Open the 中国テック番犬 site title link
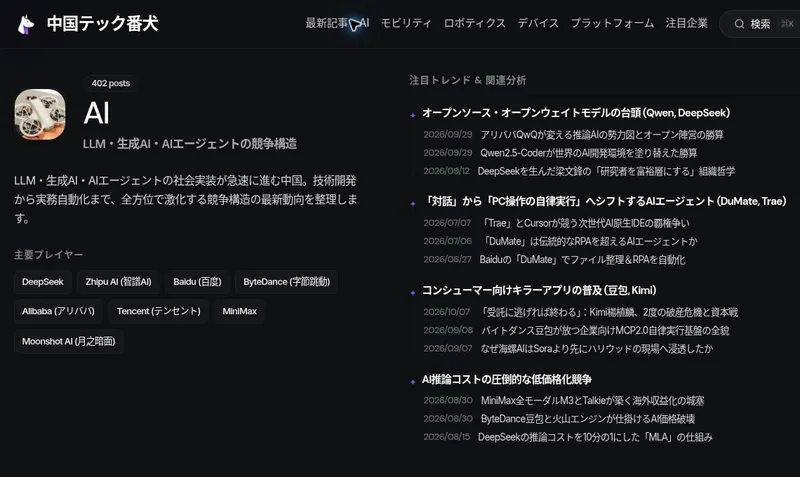The width and height of the screenshot is (800, 477). click(102, 23)
